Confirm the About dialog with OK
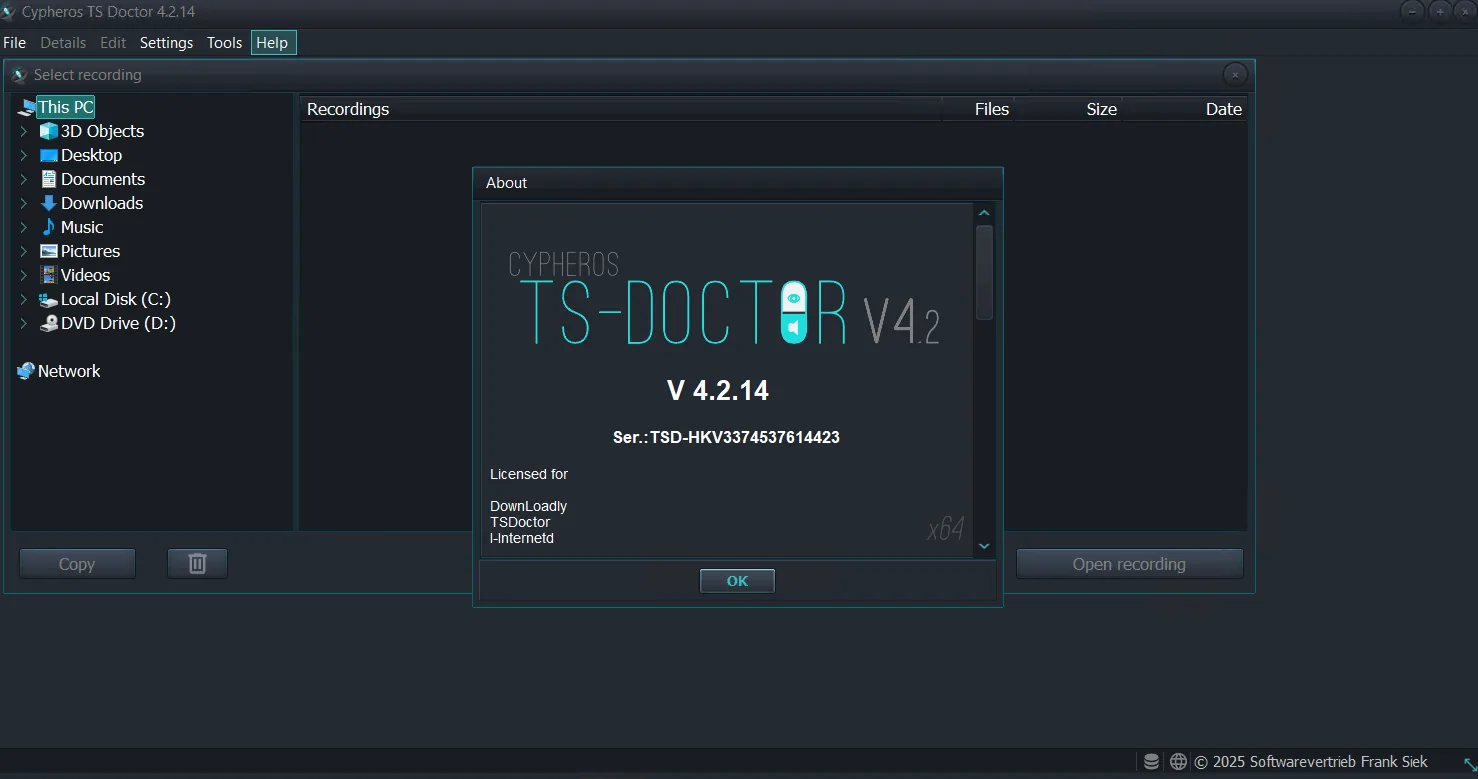The width and height of the screenshot is (1478, 779). 737,581
